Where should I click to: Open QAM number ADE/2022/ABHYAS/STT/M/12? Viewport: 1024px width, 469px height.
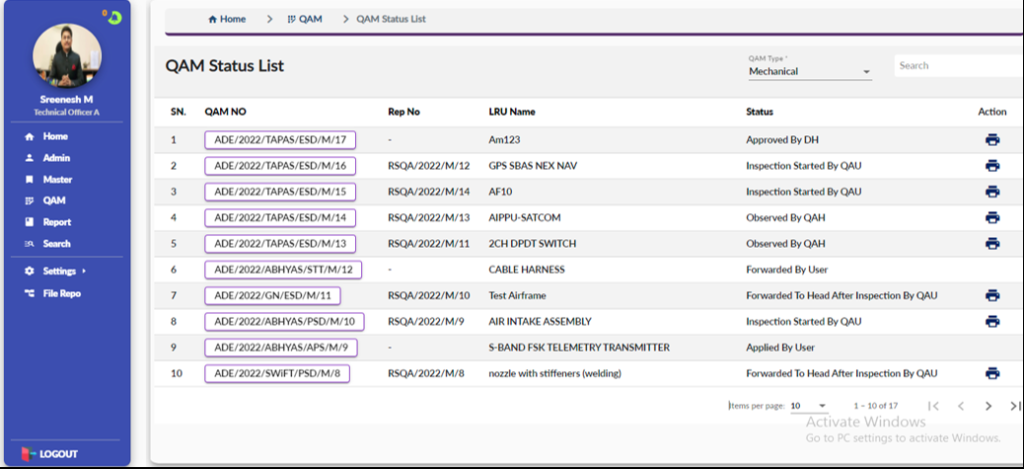pos(283,269)
